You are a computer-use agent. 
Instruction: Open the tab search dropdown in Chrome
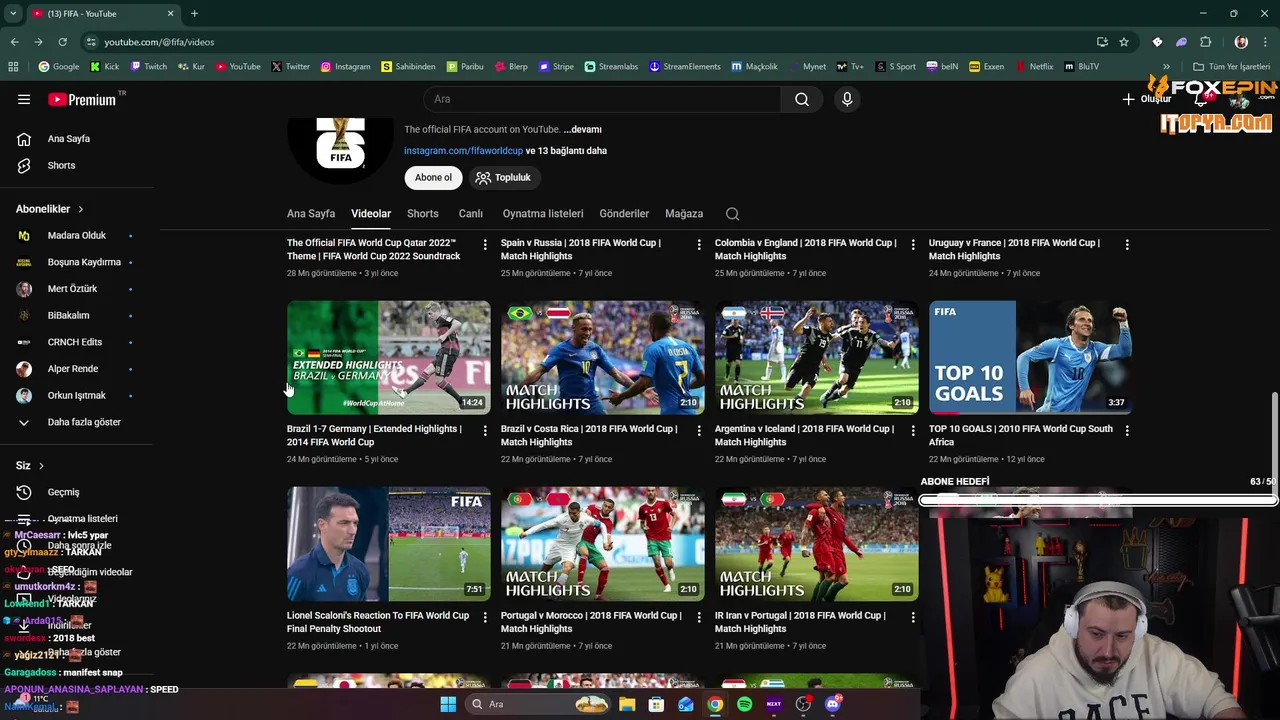pos(13,13)
